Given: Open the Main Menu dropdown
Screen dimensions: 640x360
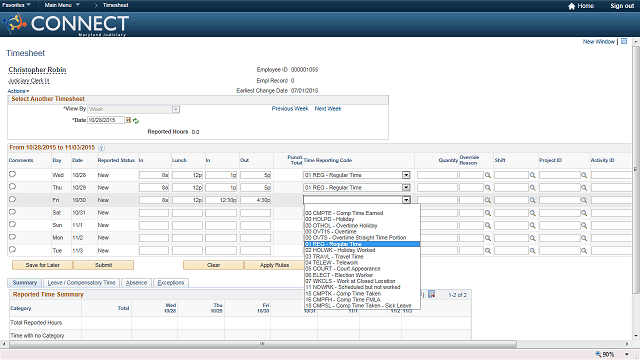Looking at the screenshot, I should [x=62, y=5].
